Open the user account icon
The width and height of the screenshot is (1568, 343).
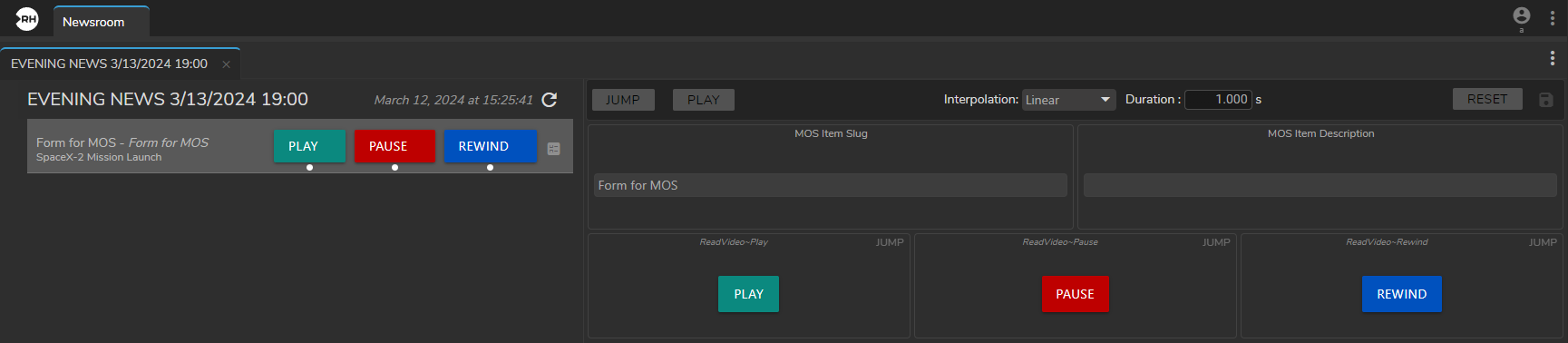click(1522, 16)
